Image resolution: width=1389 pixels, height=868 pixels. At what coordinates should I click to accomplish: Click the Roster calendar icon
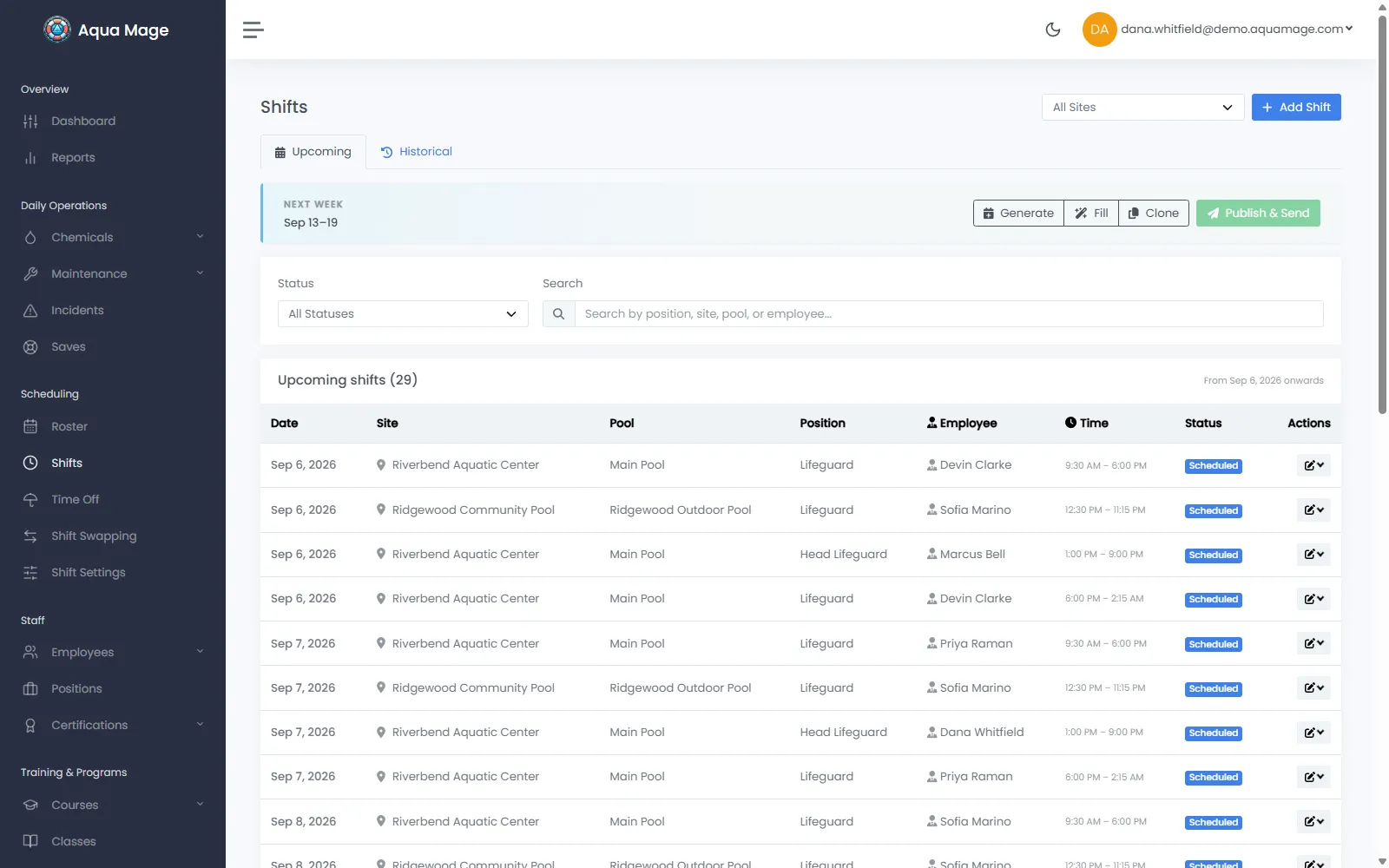coord(30,427)
